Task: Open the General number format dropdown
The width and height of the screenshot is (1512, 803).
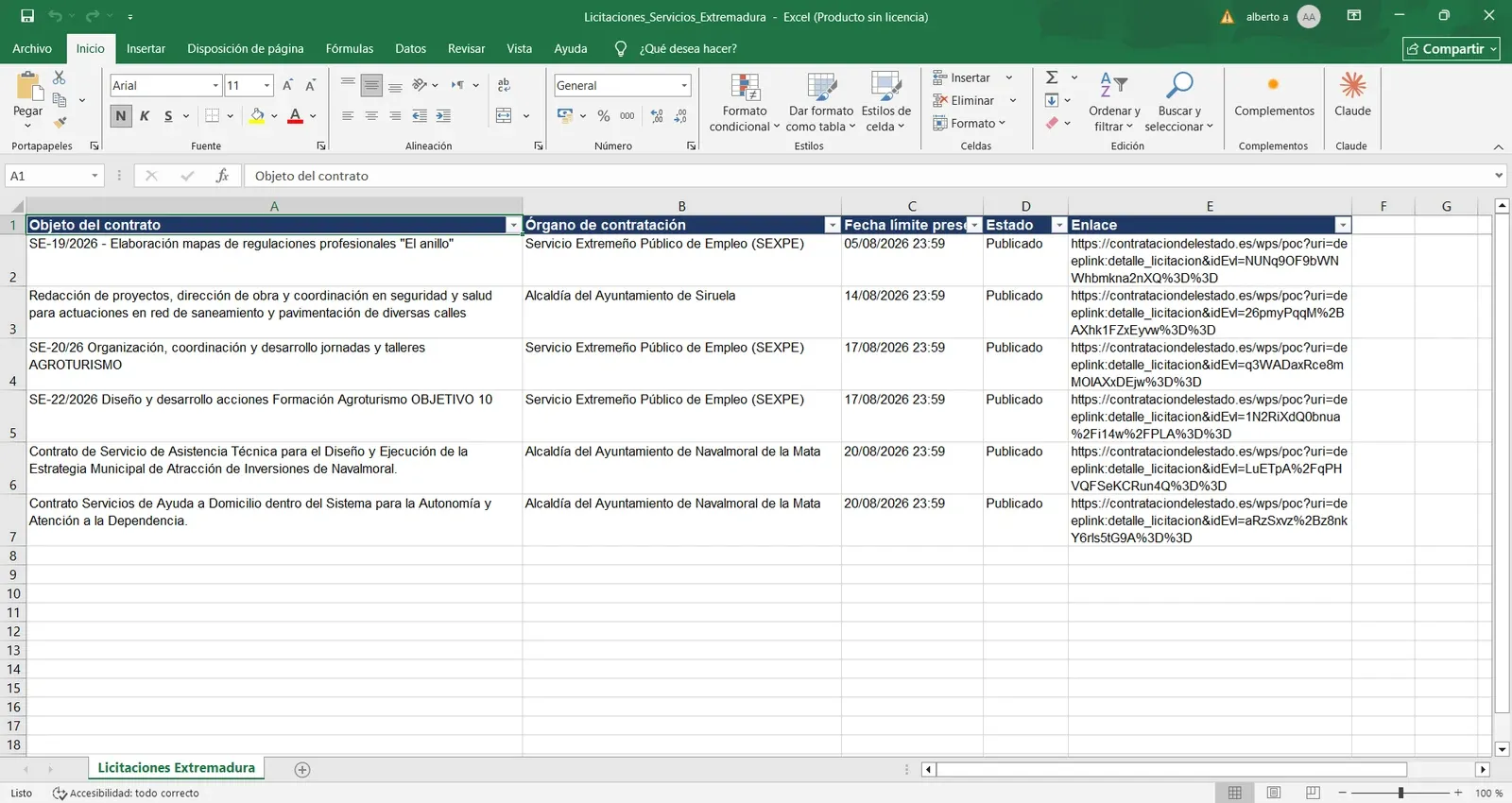Action: (684, 85)
